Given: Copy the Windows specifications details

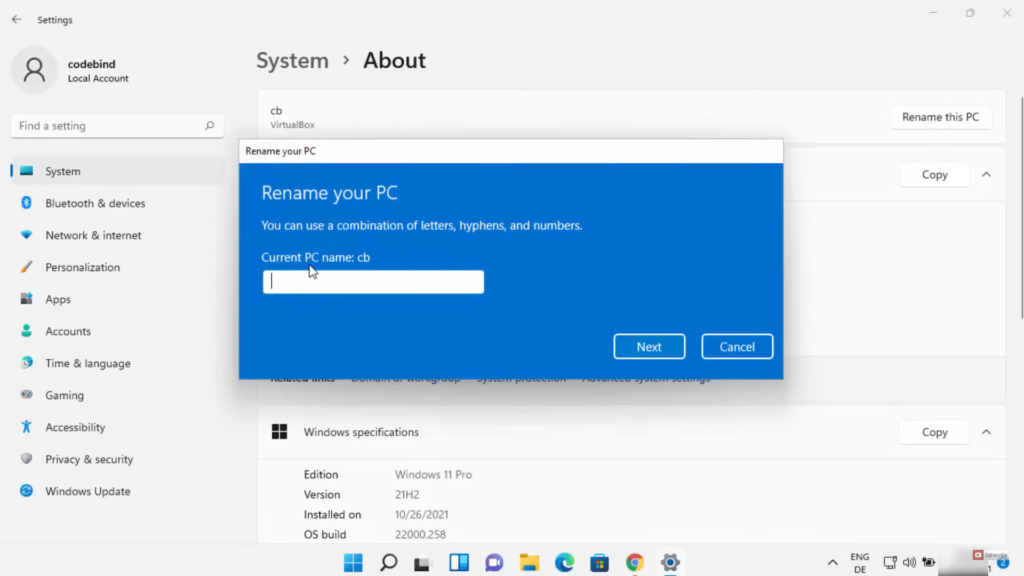Looking at the screenshot, I should (x=934, y=432).
